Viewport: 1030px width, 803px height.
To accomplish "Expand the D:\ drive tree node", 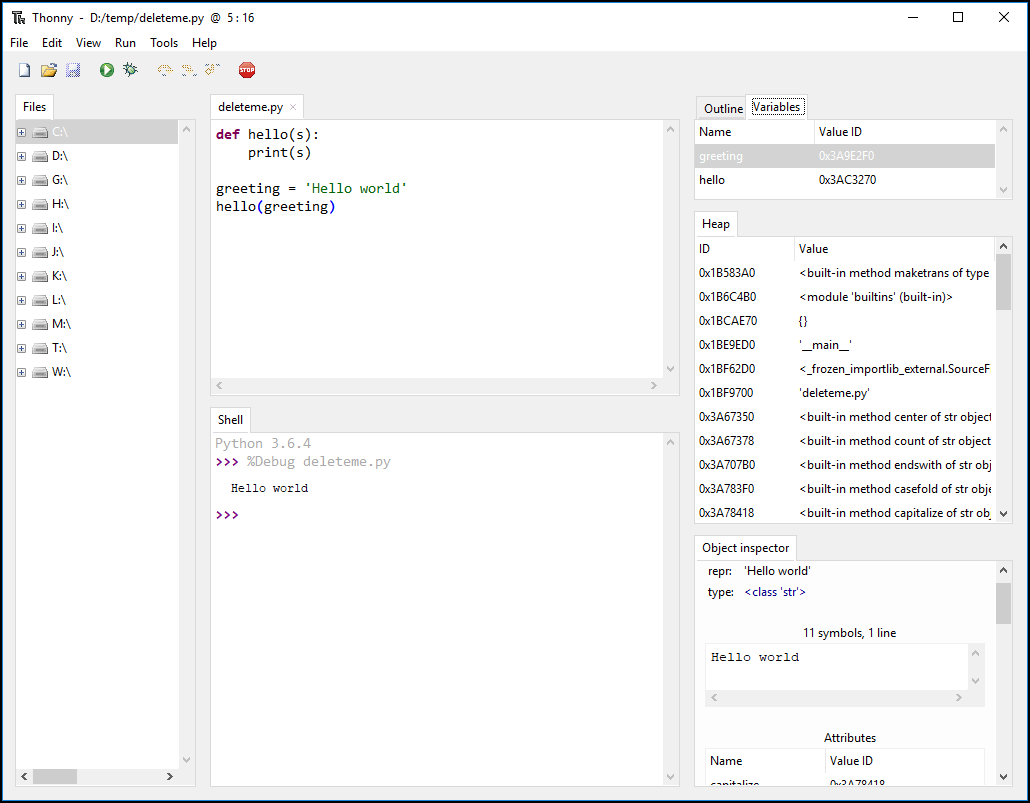I will 22,156.
